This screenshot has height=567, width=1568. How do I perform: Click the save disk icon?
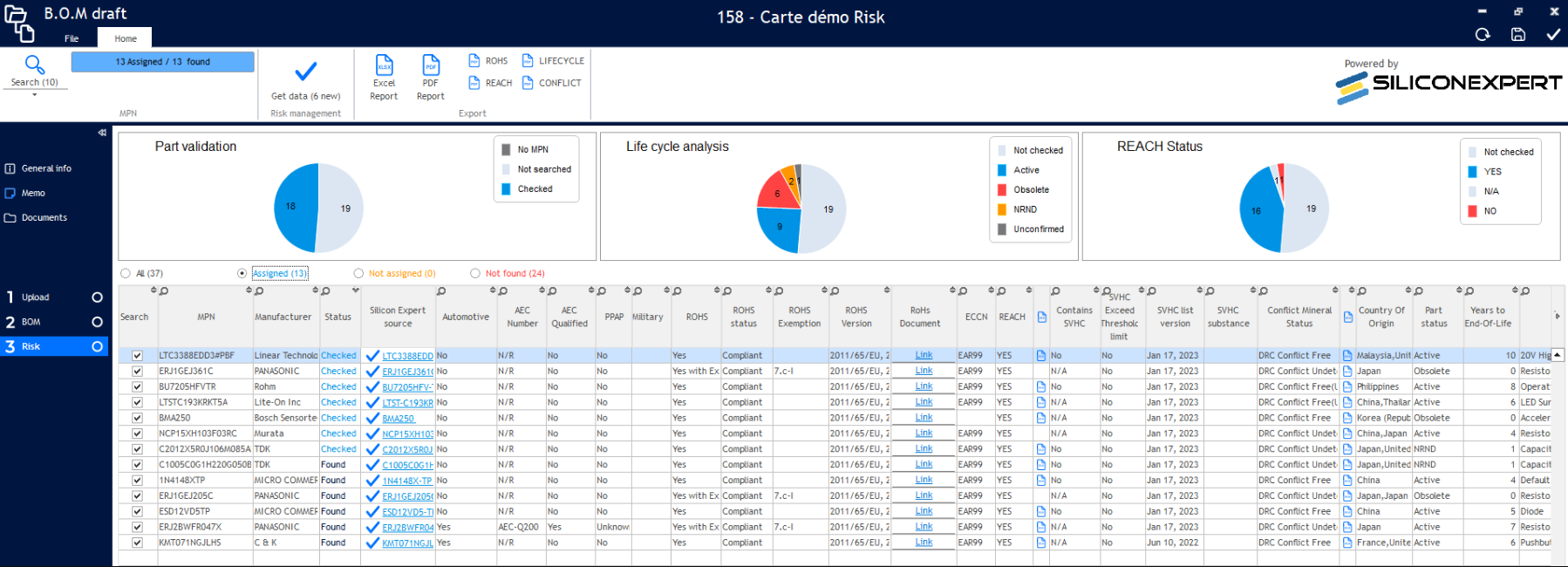coord(1518,35)
